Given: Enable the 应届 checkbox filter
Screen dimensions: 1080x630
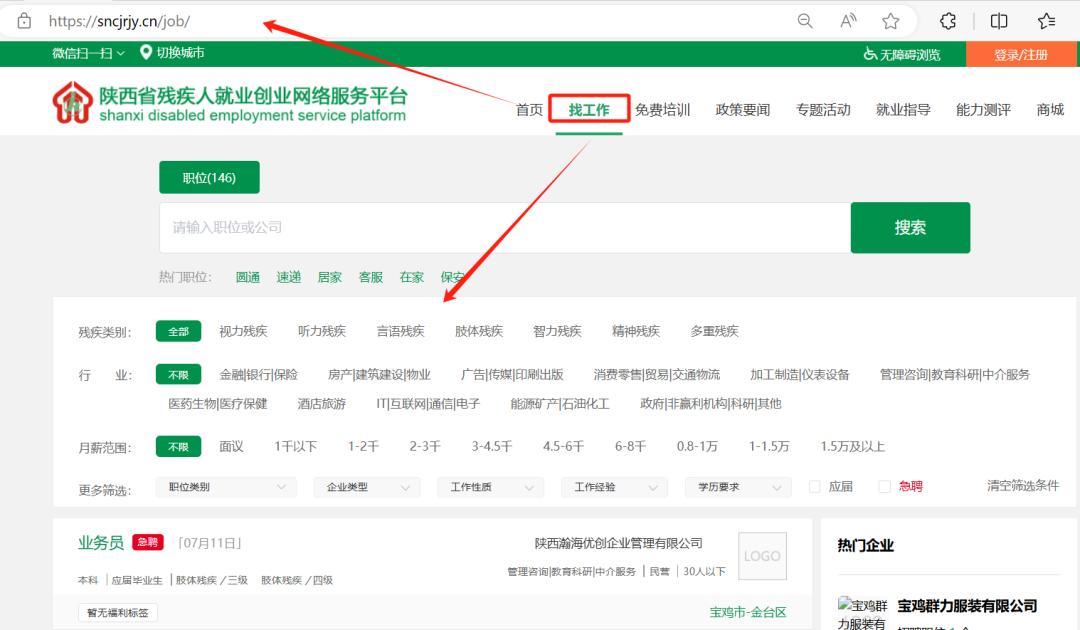Looking at the screenshot, I should 814,487.
